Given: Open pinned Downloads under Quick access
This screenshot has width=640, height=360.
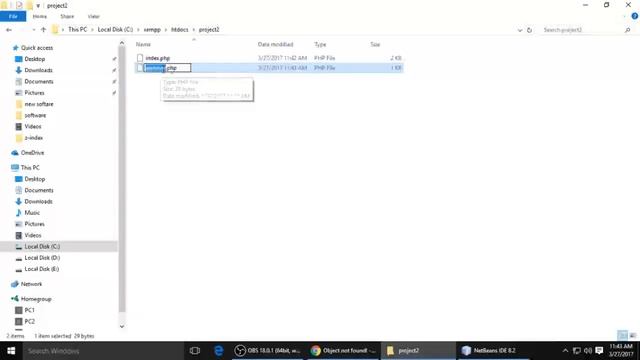Looking at the screenshot, I should coord(38,70).
